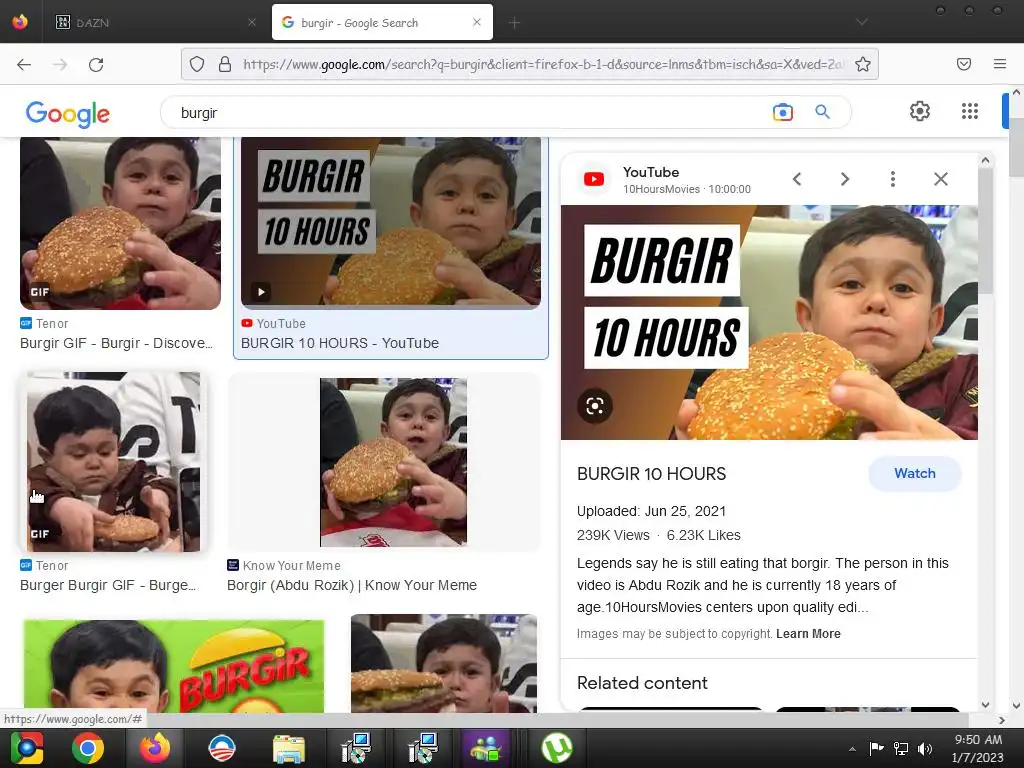Click the Related content heading
Viewport: 1024px width, 768px height.
642,682
